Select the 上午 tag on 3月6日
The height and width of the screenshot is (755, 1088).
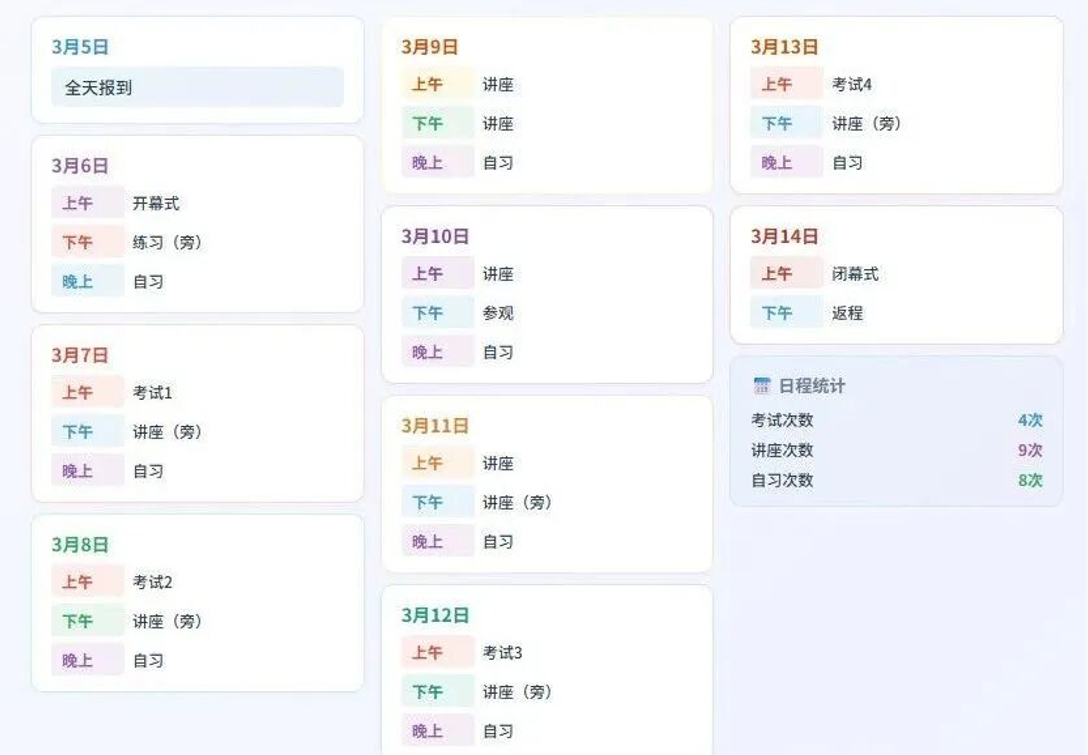[x=78, y=203]
